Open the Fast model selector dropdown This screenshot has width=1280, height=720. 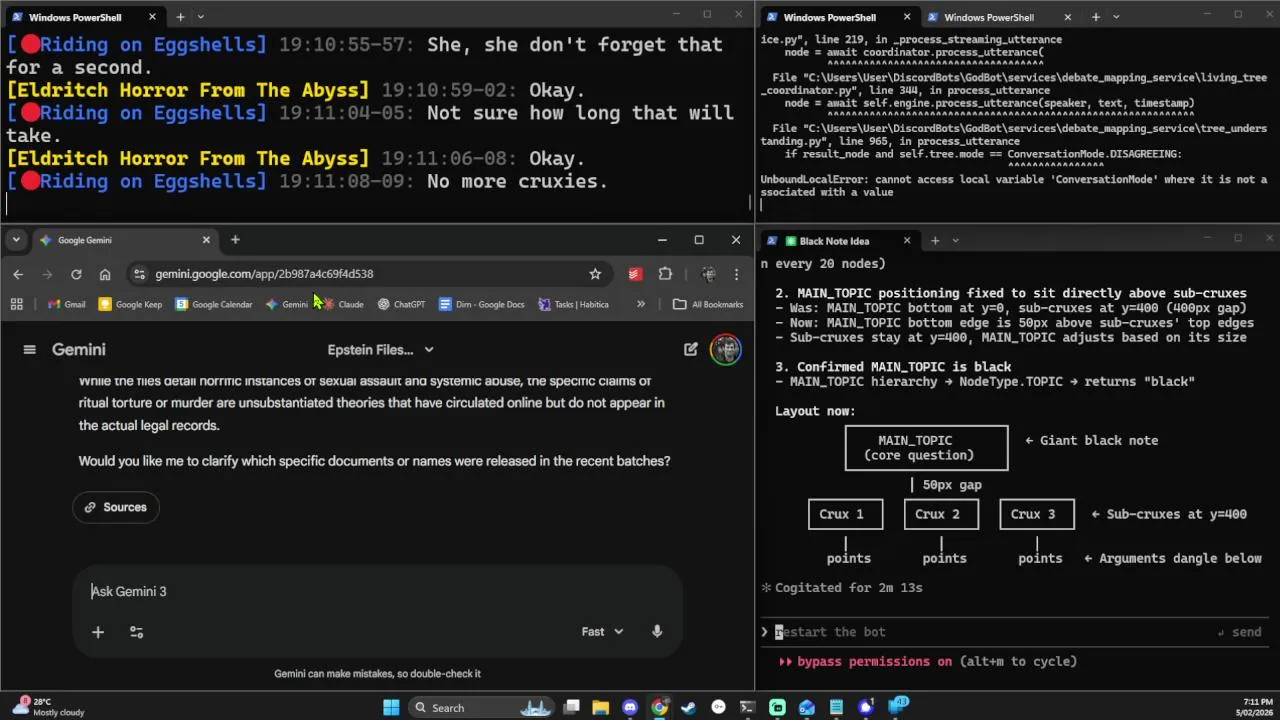click(603, 632)
